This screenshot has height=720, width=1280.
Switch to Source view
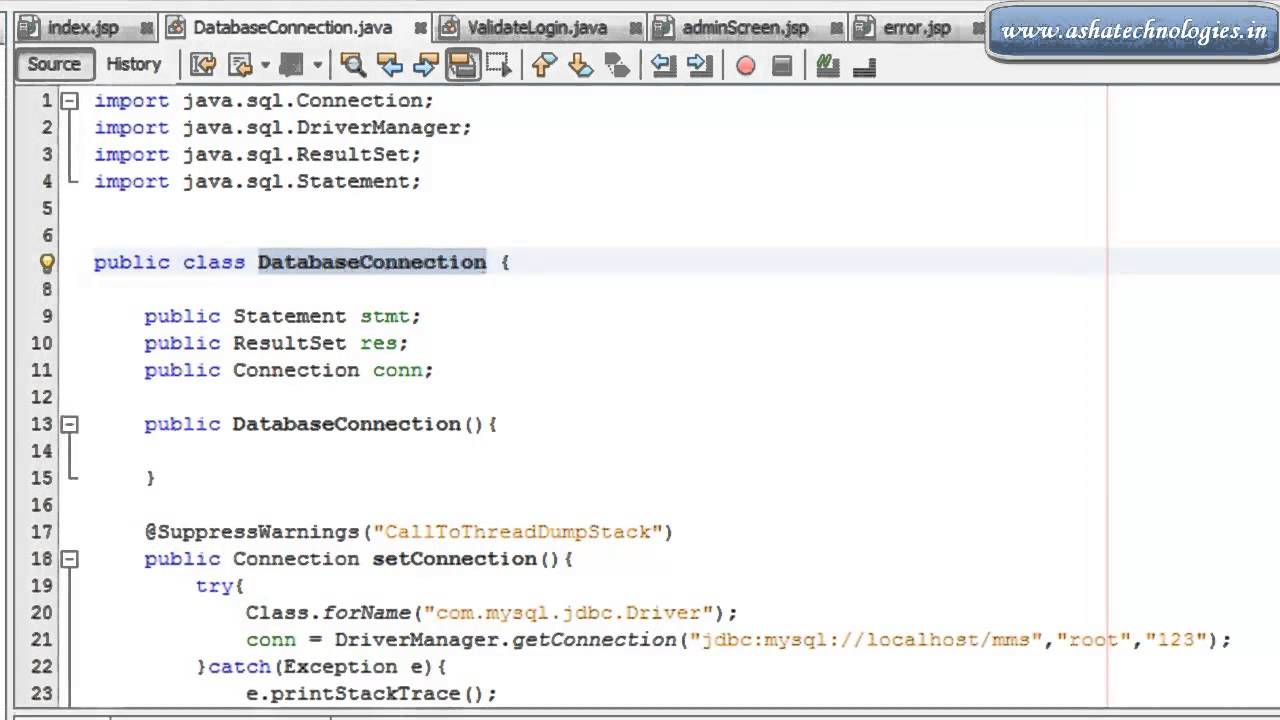point(54,65)
